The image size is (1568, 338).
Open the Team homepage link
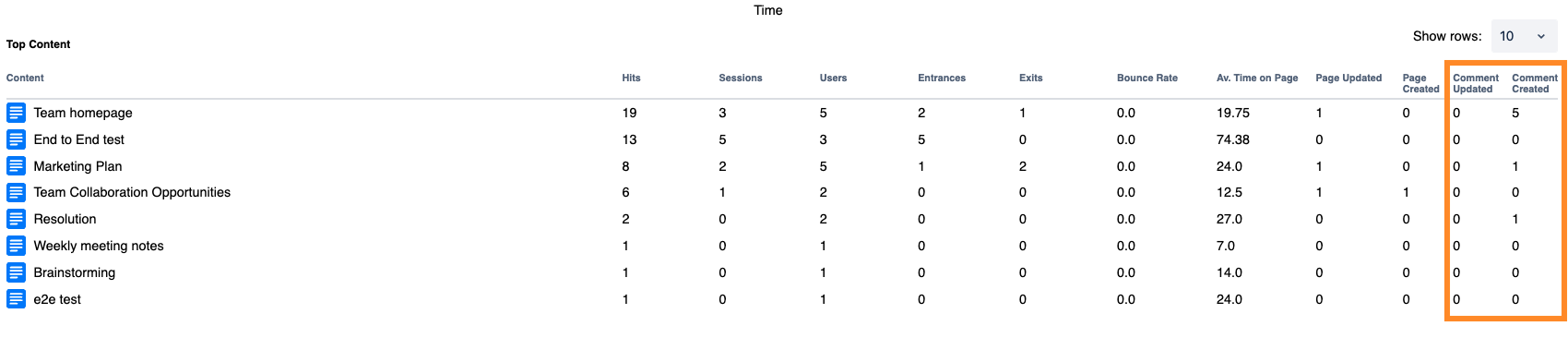(x=83, y=113)
